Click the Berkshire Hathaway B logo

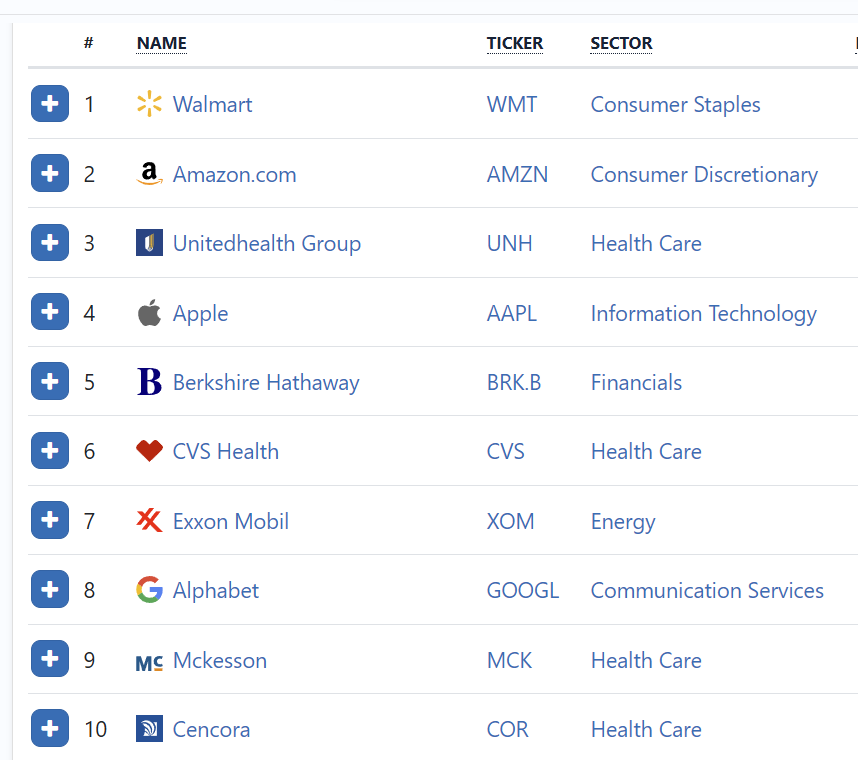(149, 382)
